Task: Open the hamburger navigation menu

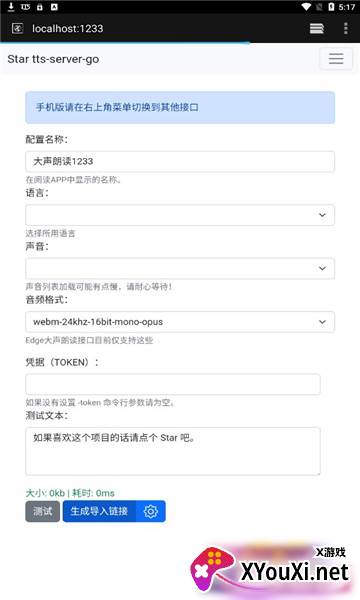Action: coord(336,59)
